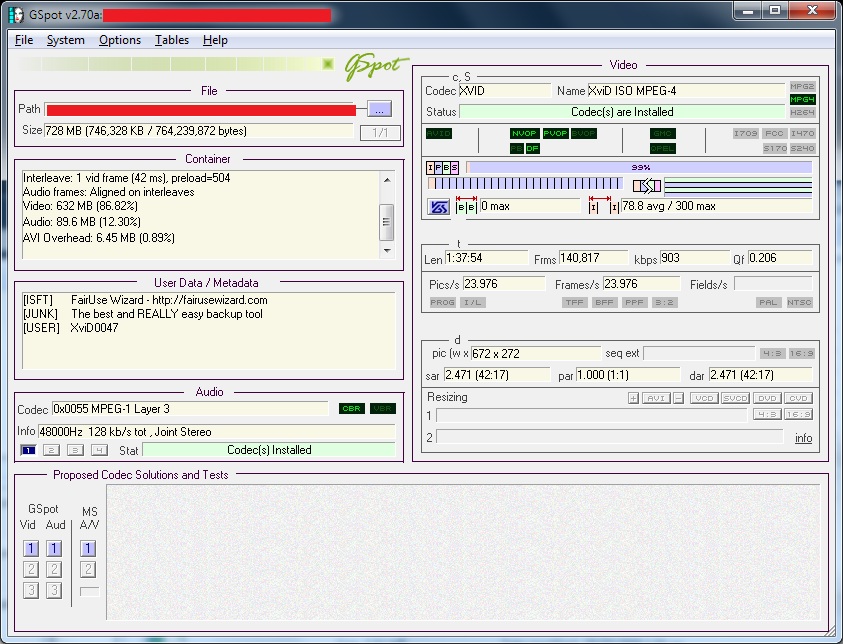
Task: Click the blue bitrate graph icon
Action: tap(439, 207)
